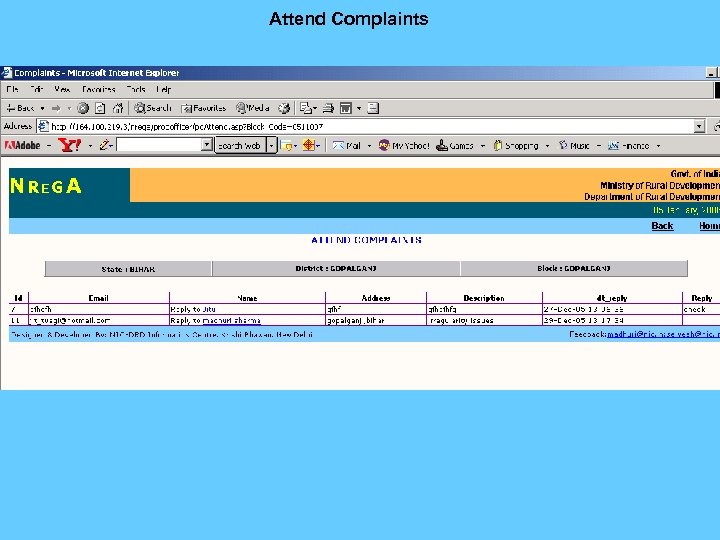This screenshot has height=540, width=720.
Task: Open the Media toolbar button
Action: pos(253,108)
